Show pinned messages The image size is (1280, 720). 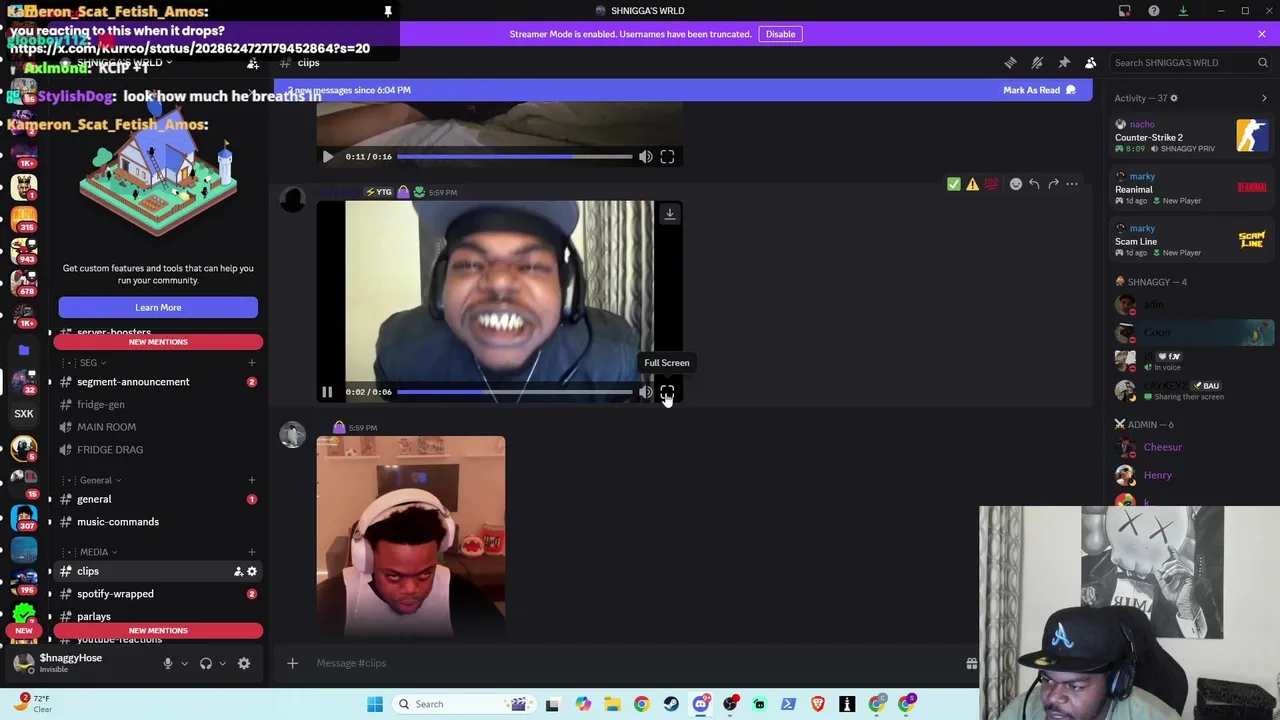(1064, 63)
